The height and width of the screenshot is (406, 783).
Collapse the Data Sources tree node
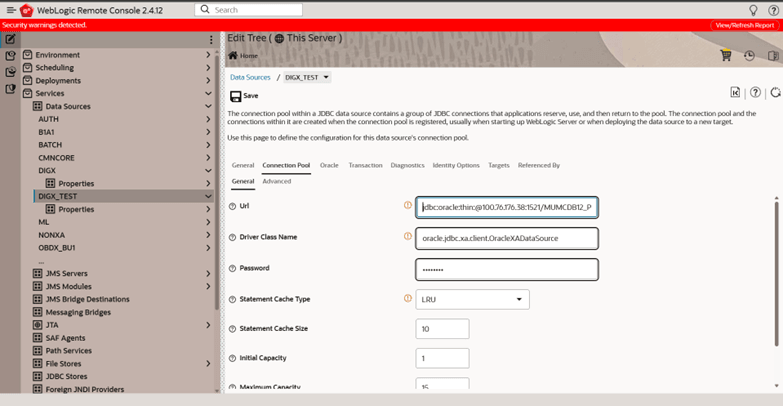click(x=208, y=106)
